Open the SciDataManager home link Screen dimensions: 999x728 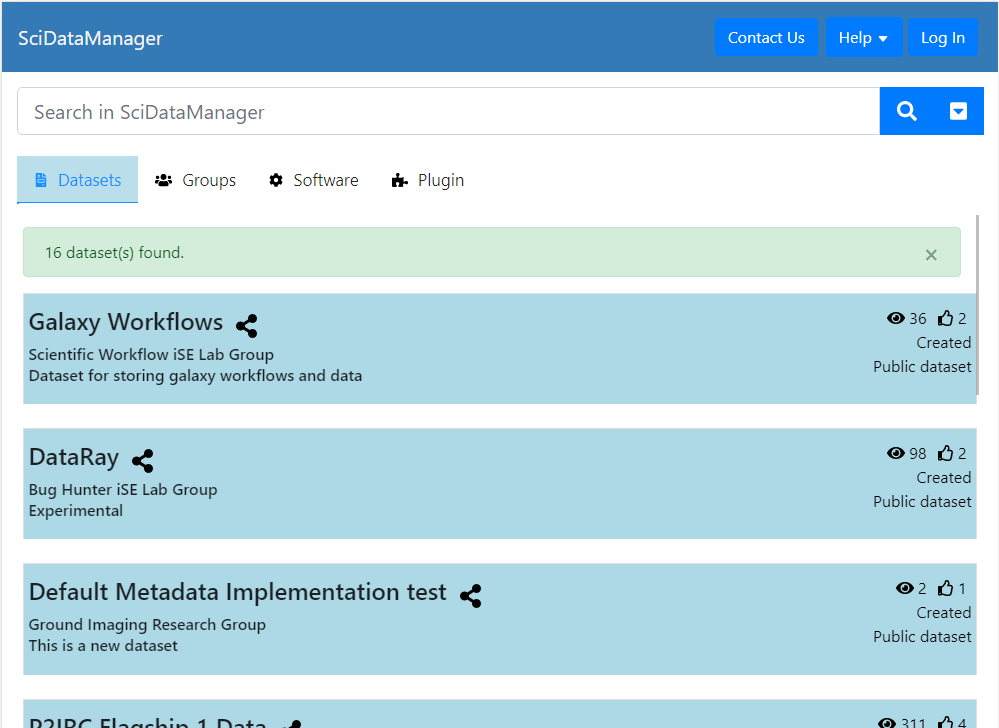click(x=90, y=38)
